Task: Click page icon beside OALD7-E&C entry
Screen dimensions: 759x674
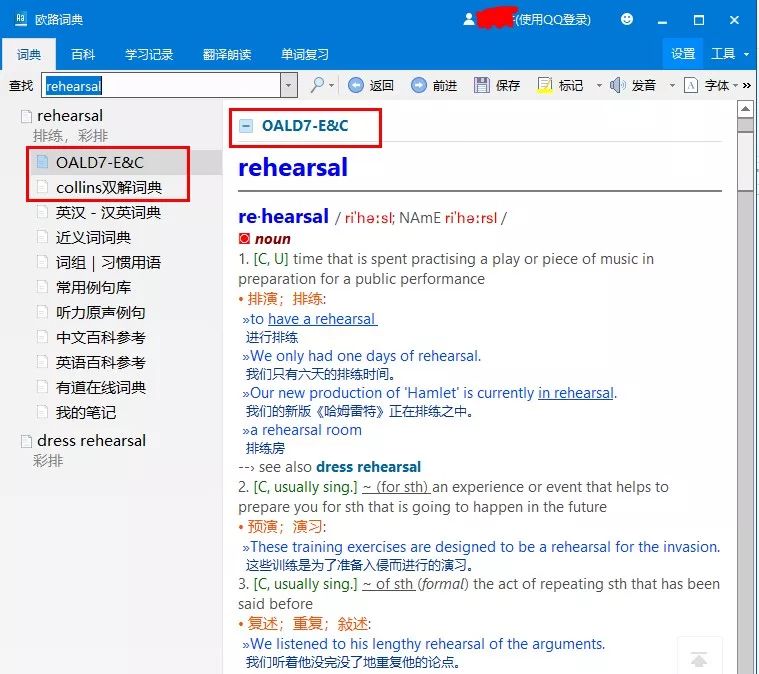Action: point(43,162)
